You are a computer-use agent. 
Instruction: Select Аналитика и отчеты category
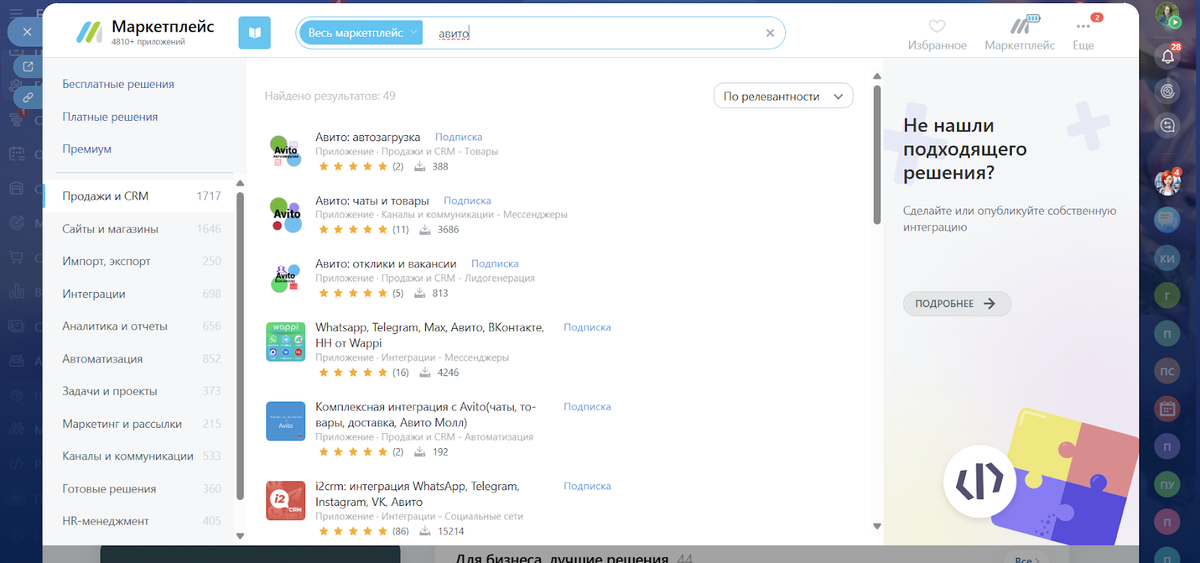pos(139,326)
